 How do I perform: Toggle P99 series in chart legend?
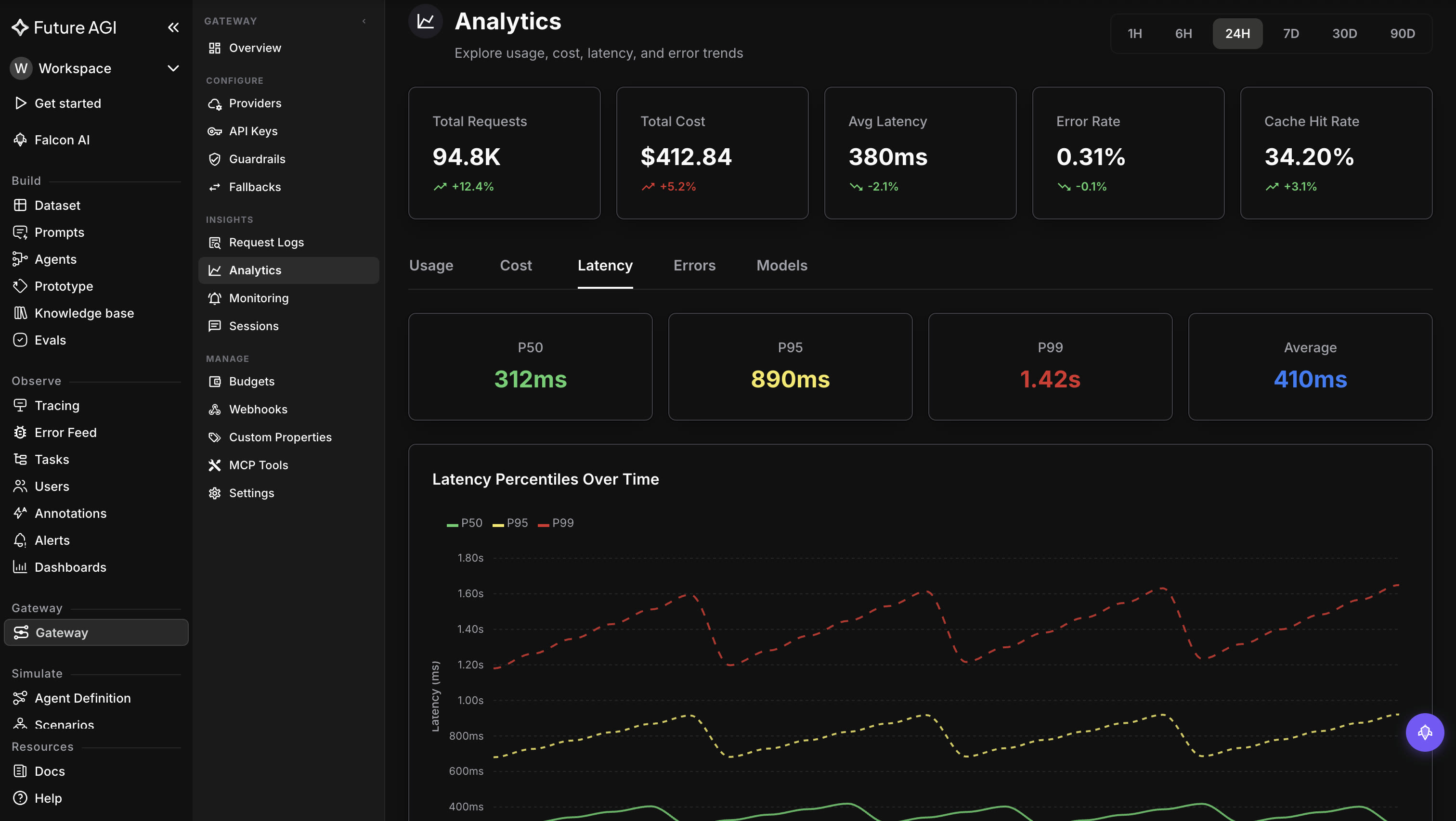coord(556,523)
